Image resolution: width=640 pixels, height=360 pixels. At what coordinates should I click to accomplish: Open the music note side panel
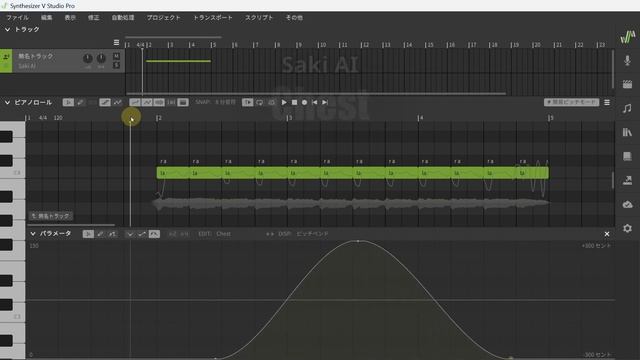(627, 109)
